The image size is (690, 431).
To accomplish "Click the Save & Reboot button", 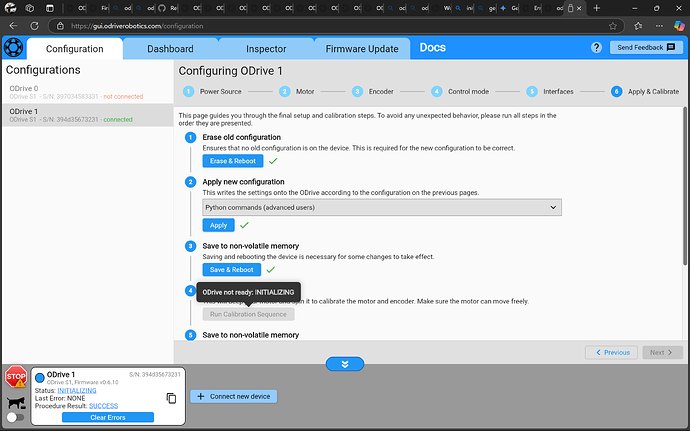I will [x=231, y=270].
